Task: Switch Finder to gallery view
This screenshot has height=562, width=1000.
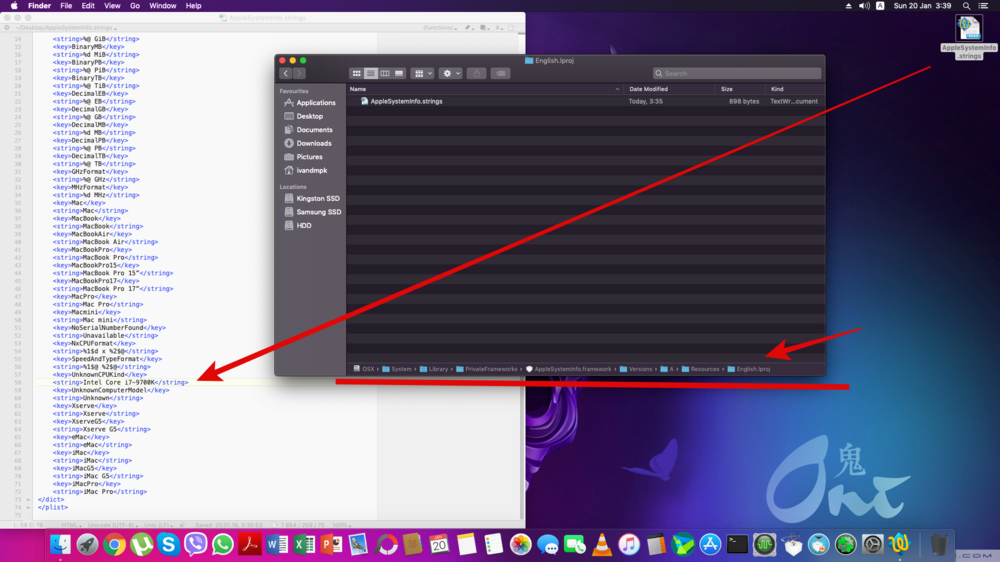Action: tap(399, 74)
